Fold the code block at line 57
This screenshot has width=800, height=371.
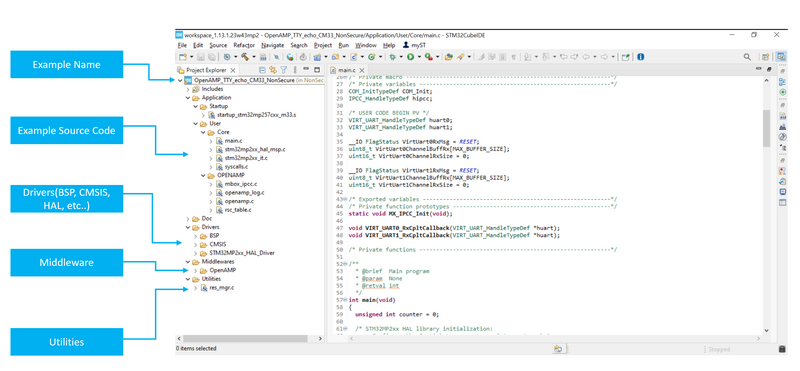345,300
